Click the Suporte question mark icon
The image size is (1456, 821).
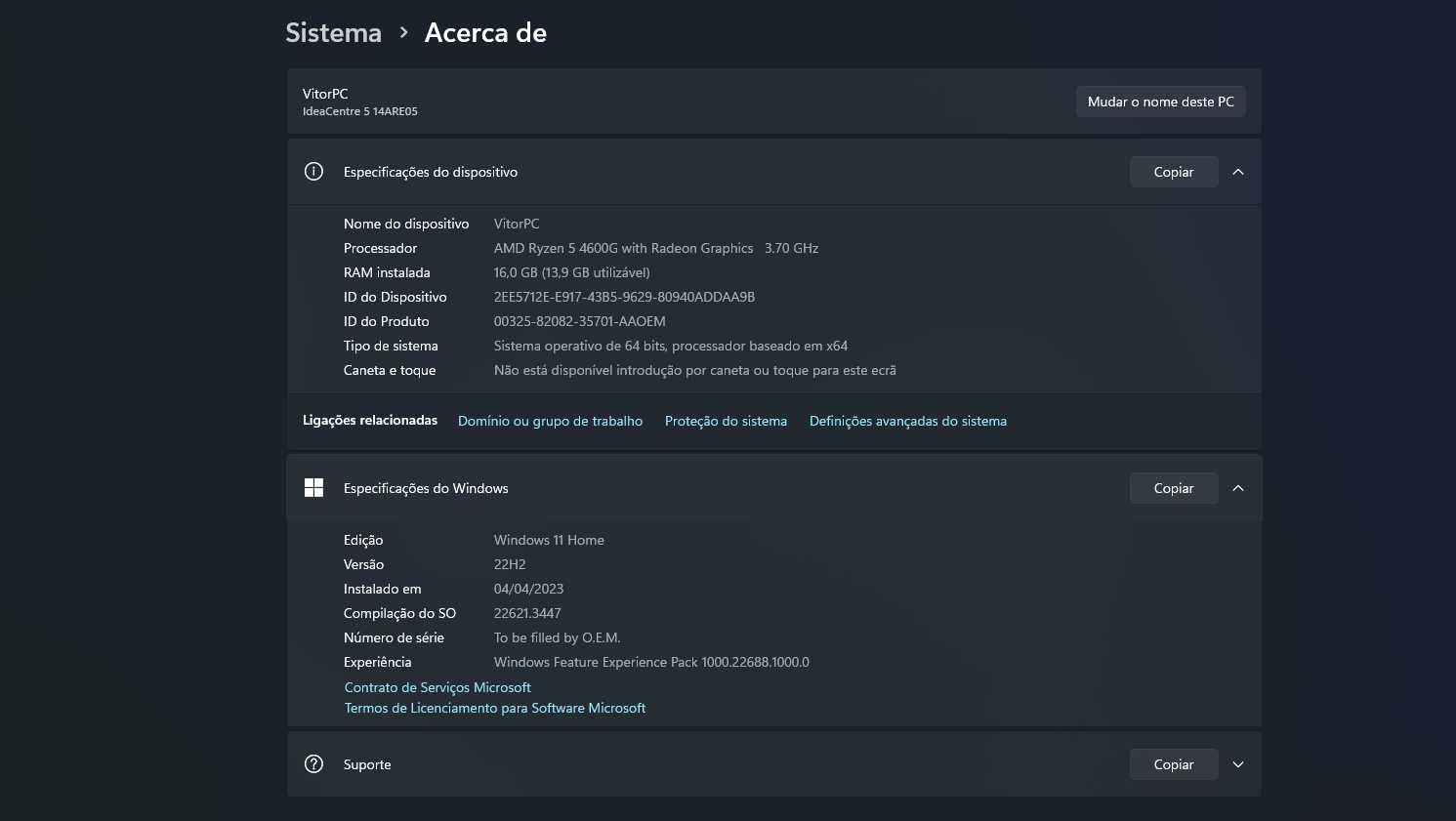pos(313,764)
